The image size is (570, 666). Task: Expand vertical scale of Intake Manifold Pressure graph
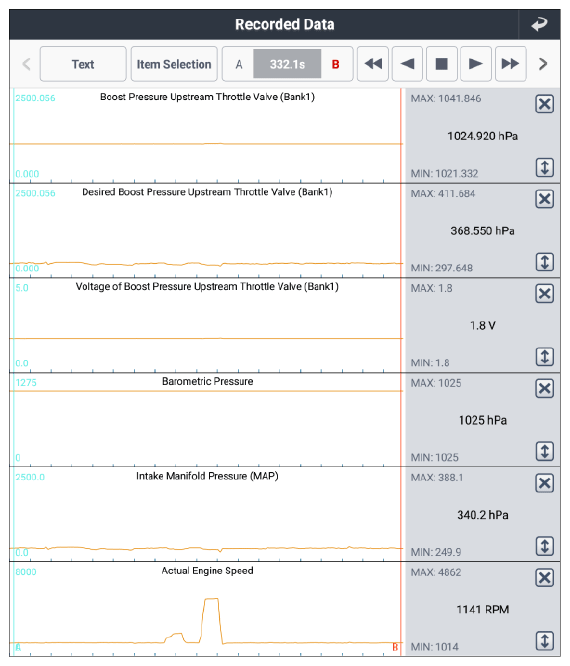coord(545,546)
